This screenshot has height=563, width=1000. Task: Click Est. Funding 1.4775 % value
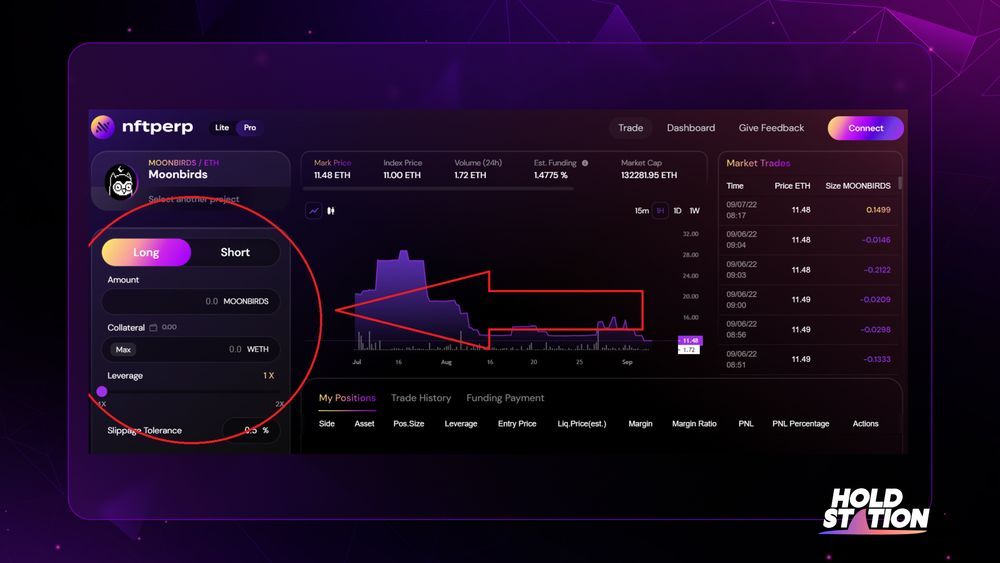(x=550, y=175)
